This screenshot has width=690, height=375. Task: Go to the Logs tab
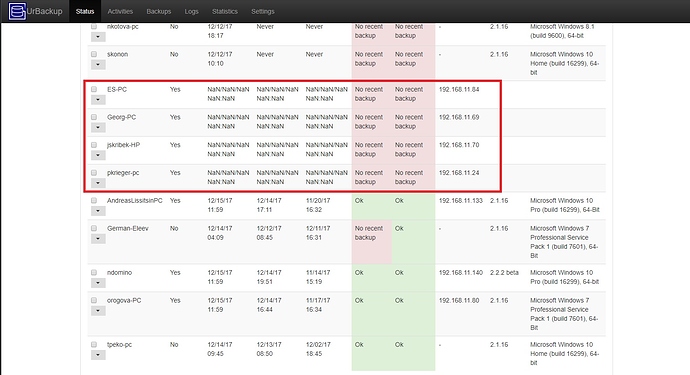coord(191,11)
